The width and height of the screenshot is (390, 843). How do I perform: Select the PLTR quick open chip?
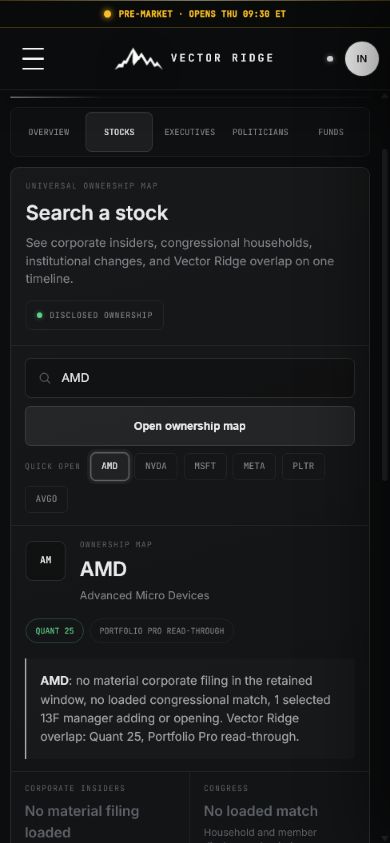pos(303,466)
